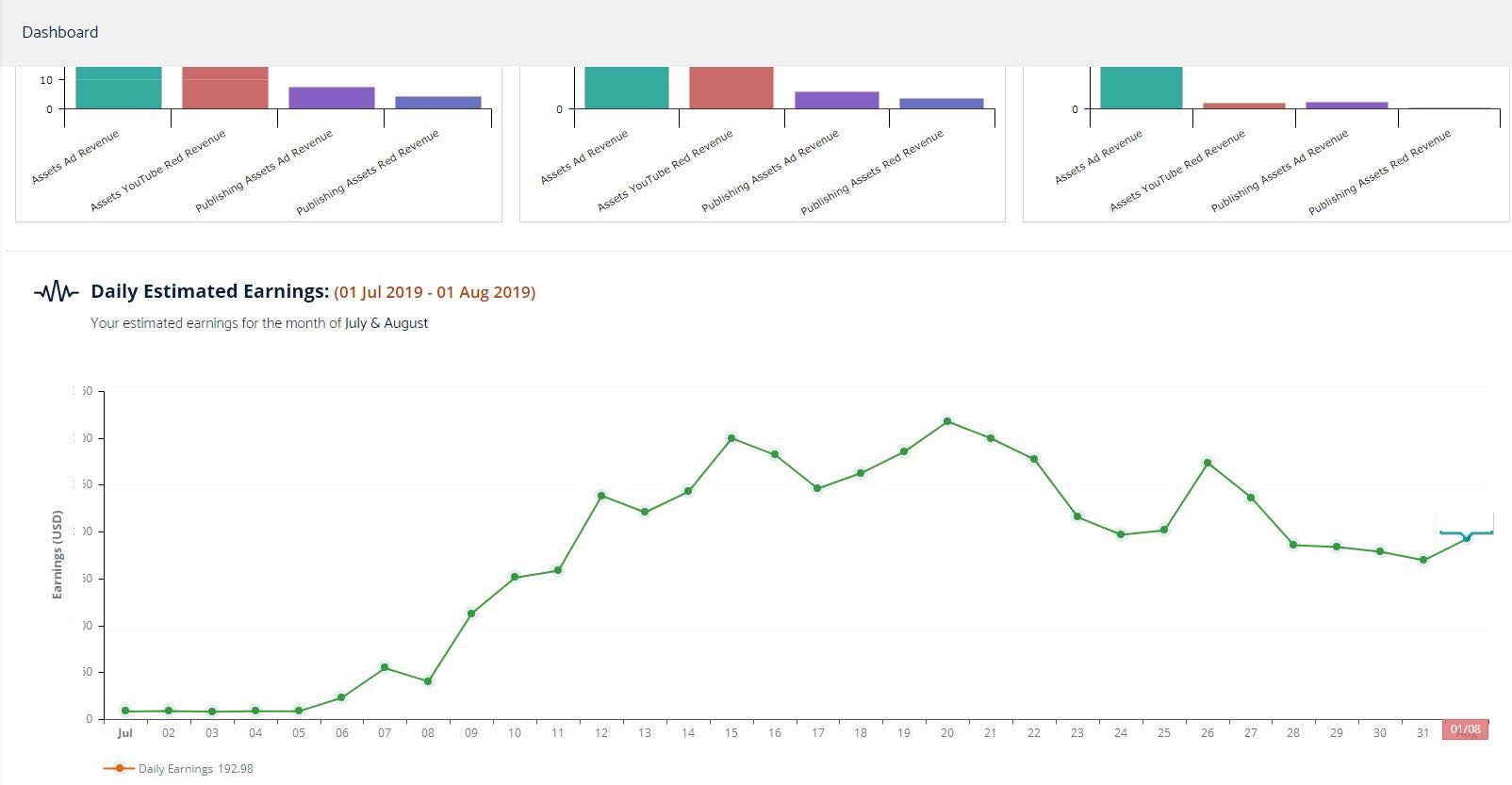Click the 20 label on the x-axis
Image resolution: width=1512 pixels, height=785 pixels.
[x=947, y=732]
